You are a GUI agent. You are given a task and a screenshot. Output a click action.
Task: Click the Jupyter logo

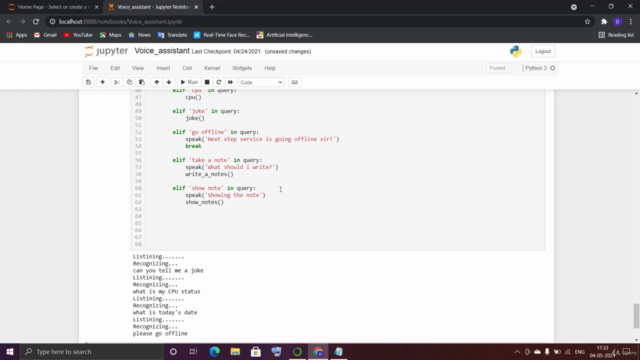(106, 51)
